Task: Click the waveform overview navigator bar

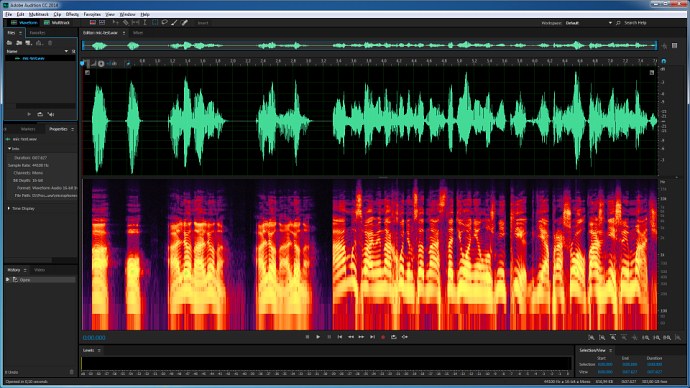Action: tap(370, 45)
